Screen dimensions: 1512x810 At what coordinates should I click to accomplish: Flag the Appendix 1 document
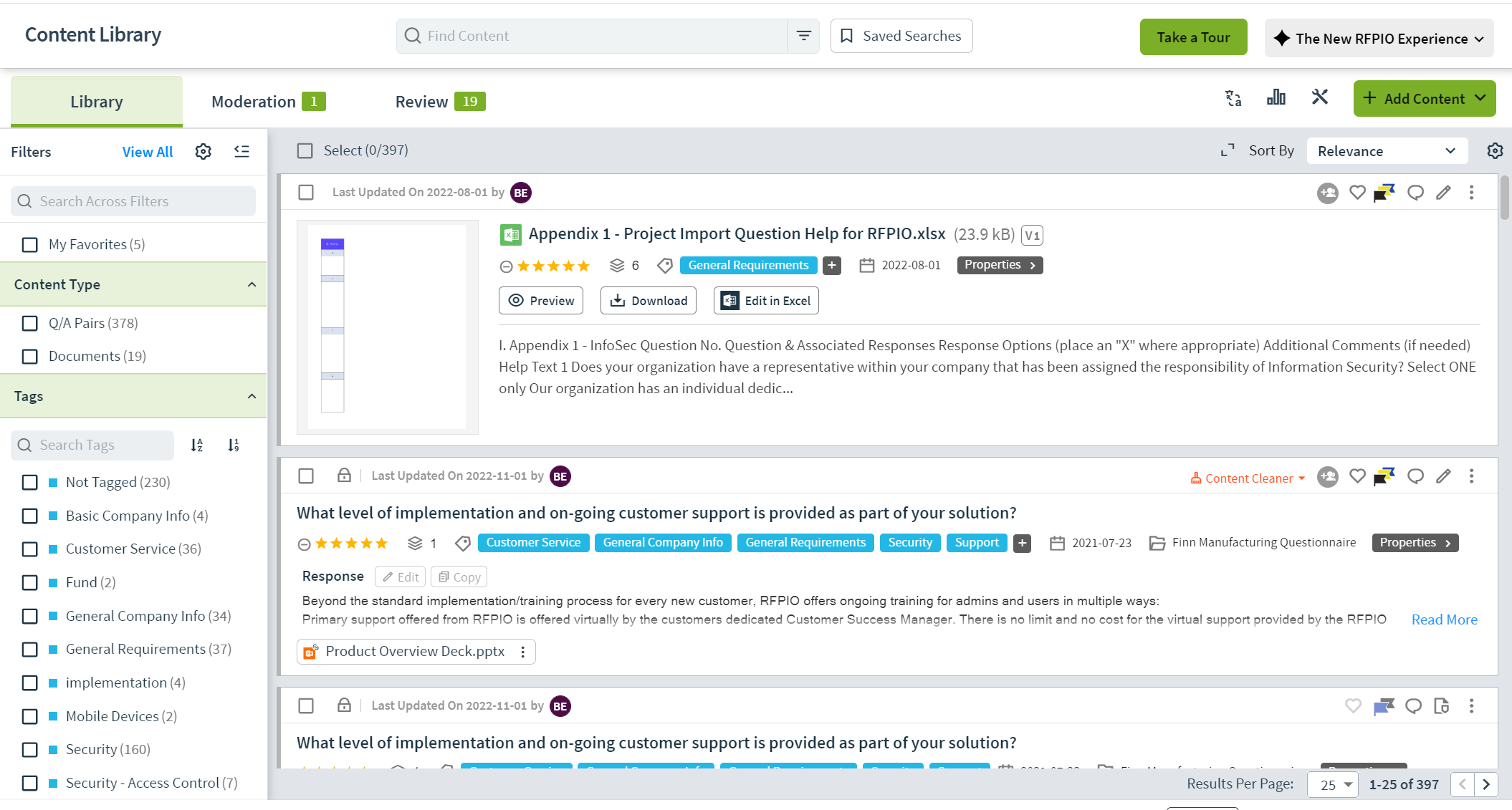pyautogui.click(x=1384, y=193)
